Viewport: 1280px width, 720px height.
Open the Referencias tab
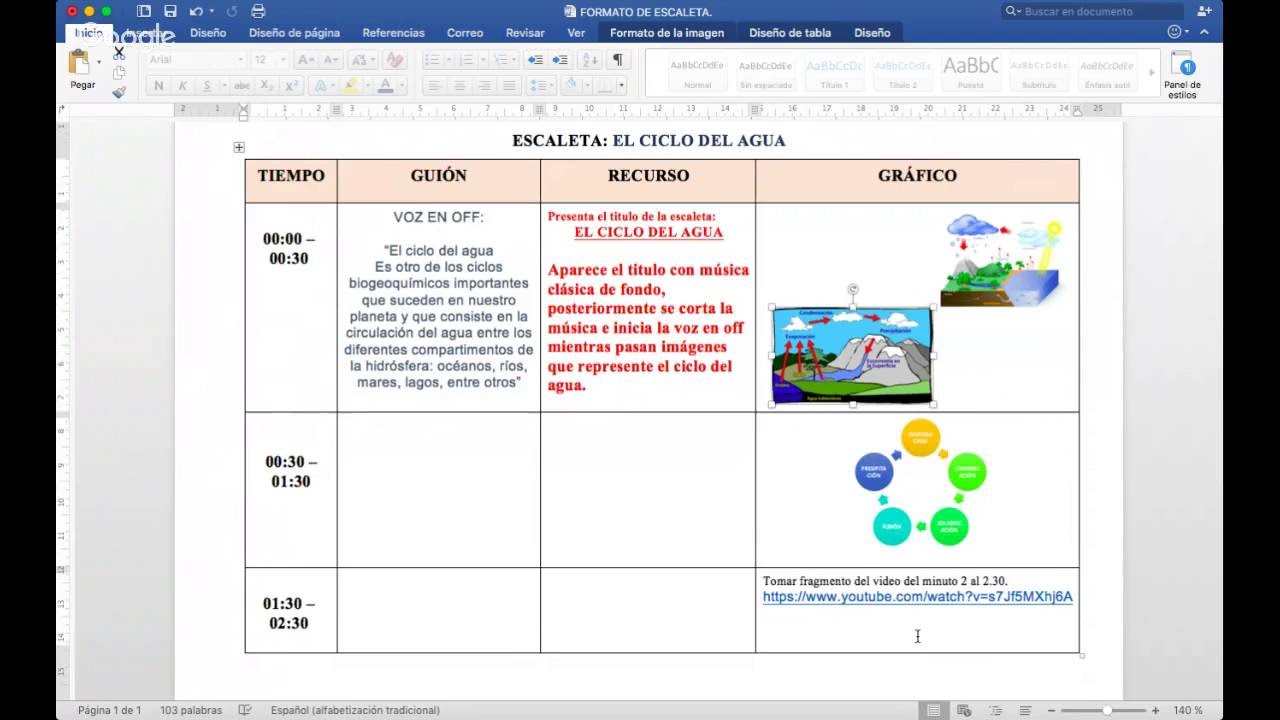(393, 33)
